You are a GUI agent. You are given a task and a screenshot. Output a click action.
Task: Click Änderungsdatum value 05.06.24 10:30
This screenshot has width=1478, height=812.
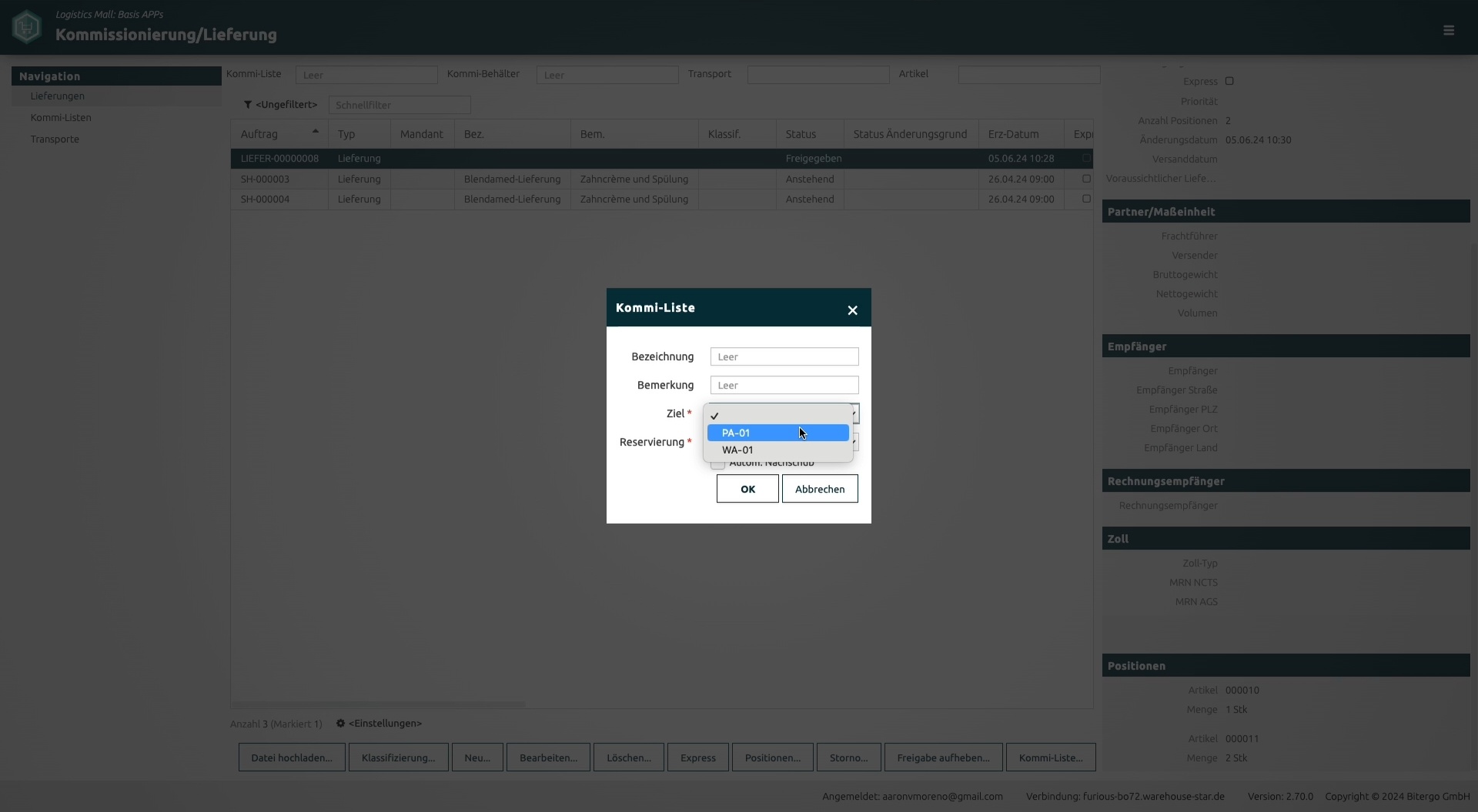pos(1258,140)
